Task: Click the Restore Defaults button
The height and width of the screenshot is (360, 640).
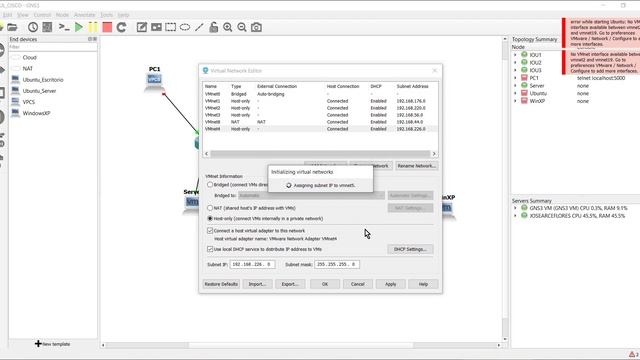Action: click(x=221, y=284)
